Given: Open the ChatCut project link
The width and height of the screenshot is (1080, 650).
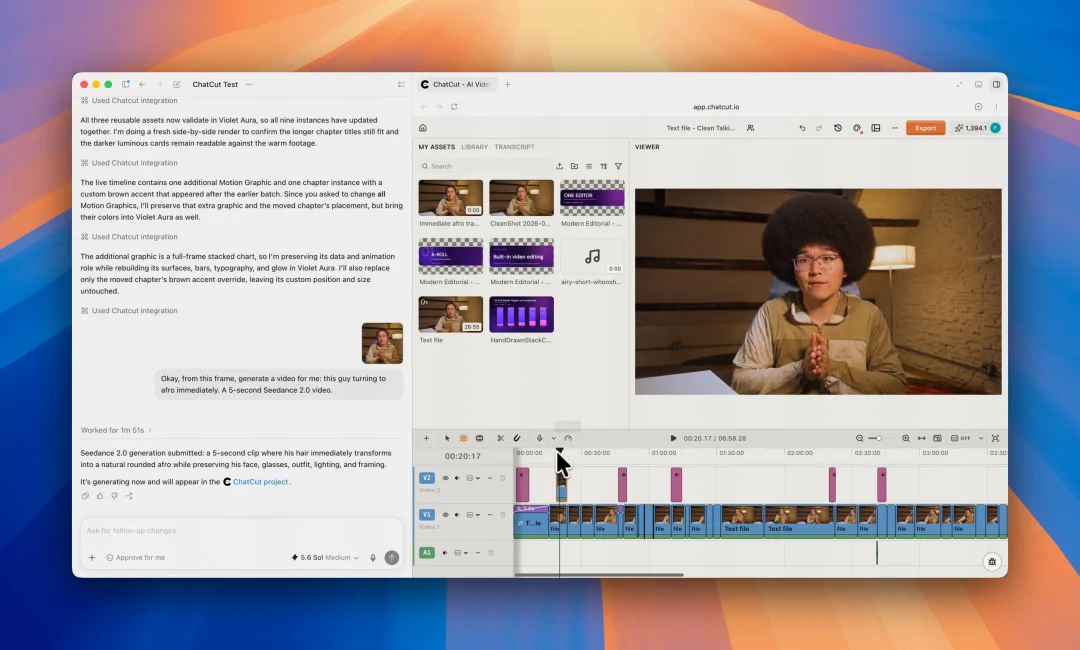Looking at the screenshot, I should [x=260, y=482].
